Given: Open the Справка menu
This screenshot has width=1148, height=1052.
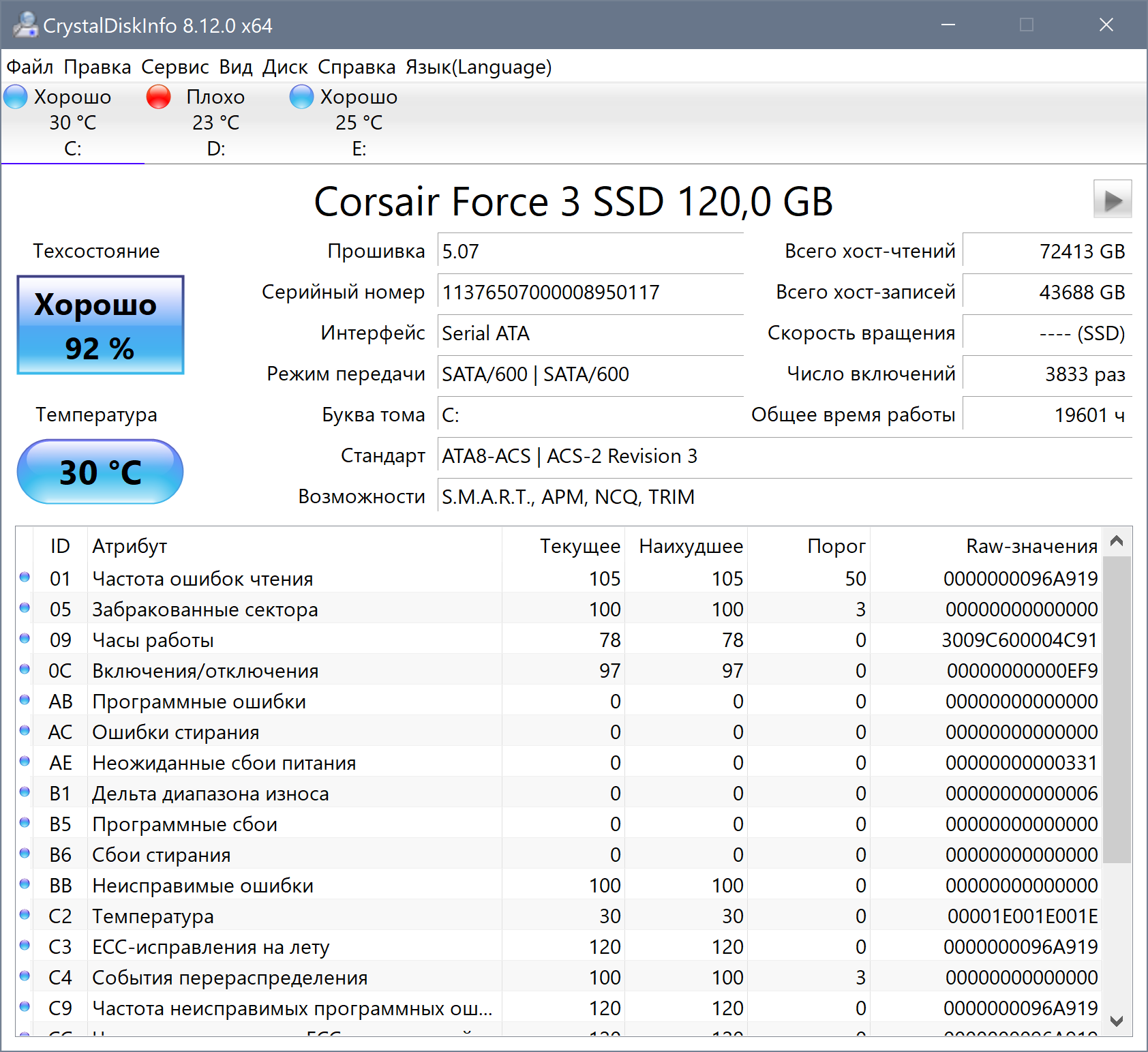Looking at the screenshot, I should point(357,67).
